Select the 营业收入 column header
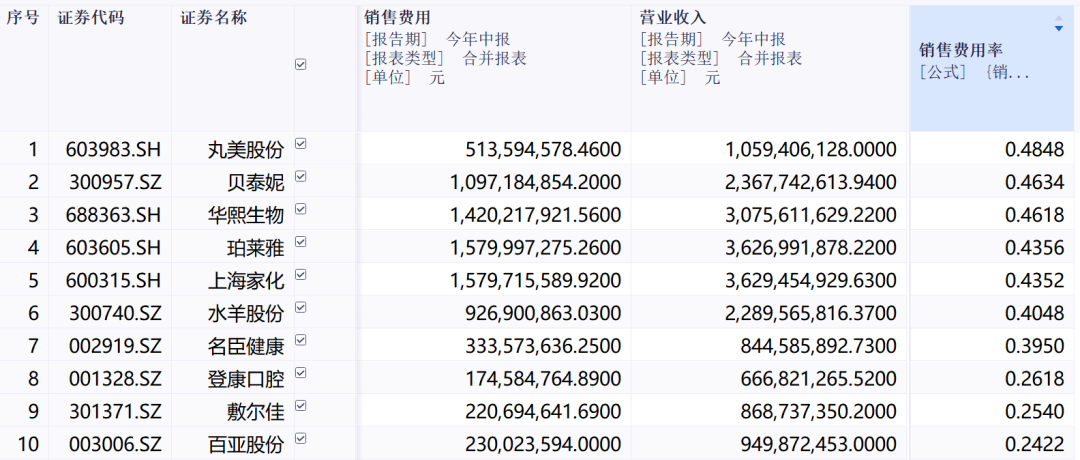The height and width of the screenshot is (460, 1080). (769, 69)
